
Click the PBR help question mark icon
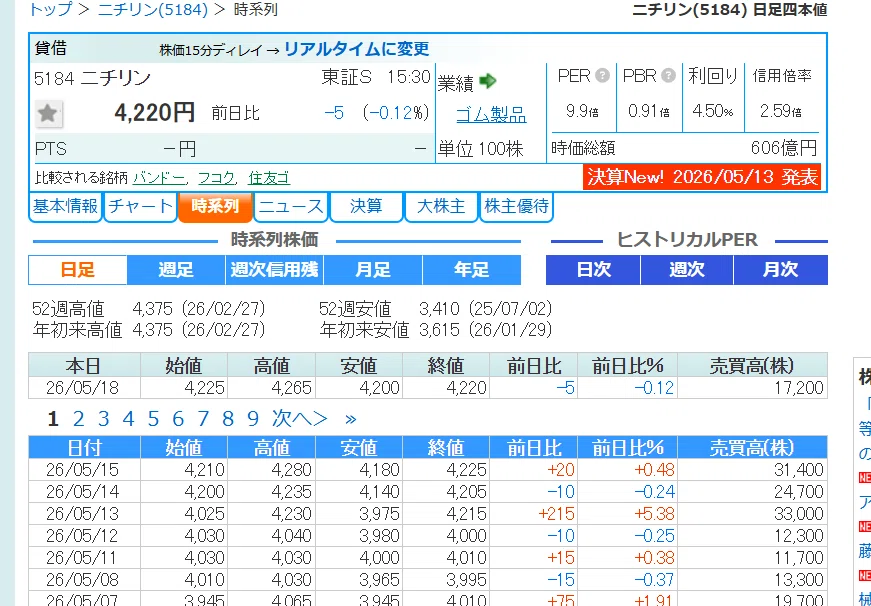pos(668,75)
